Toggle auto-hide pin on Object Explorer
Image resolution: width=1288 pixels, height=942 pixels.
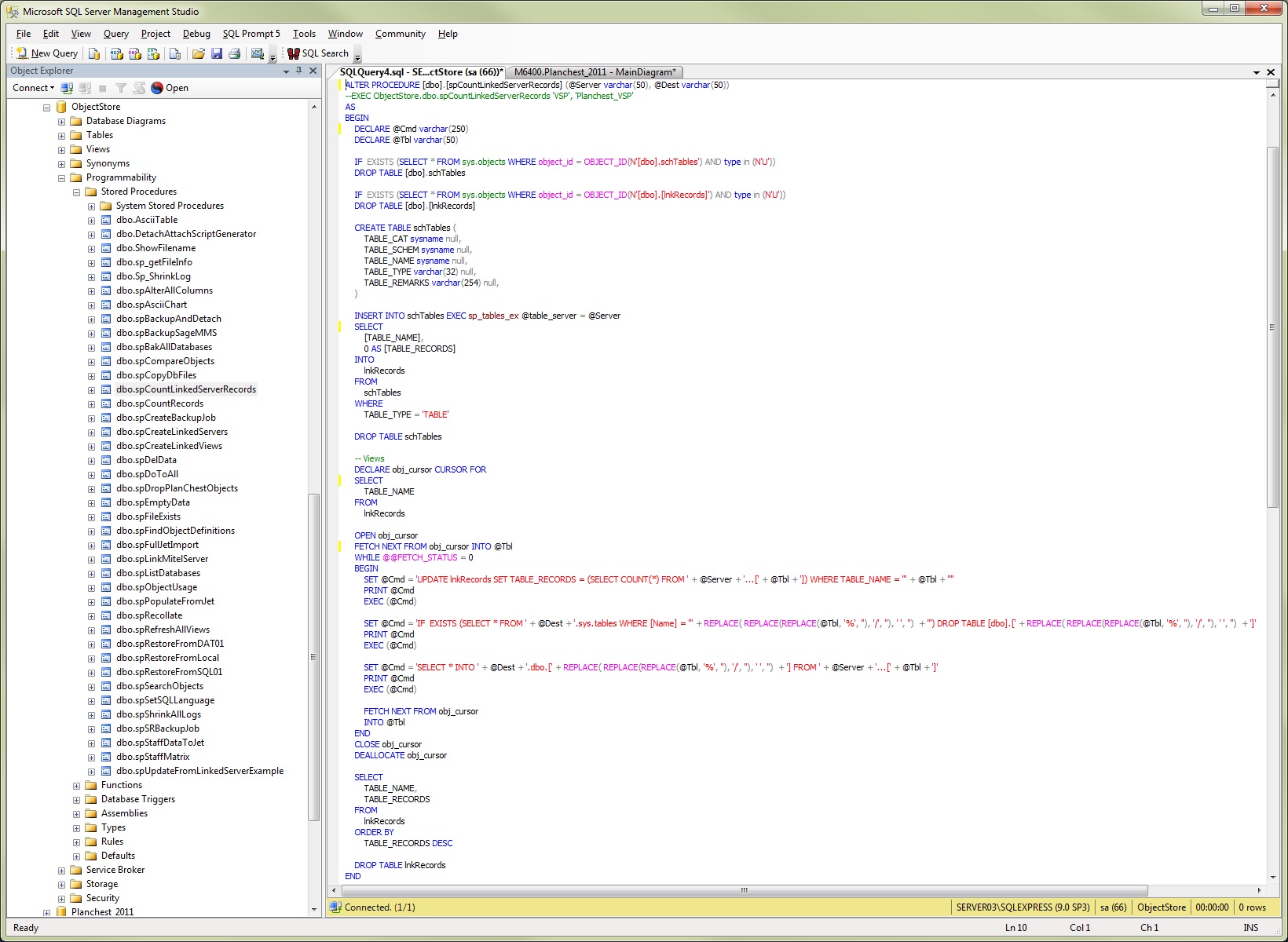[299, 71]
